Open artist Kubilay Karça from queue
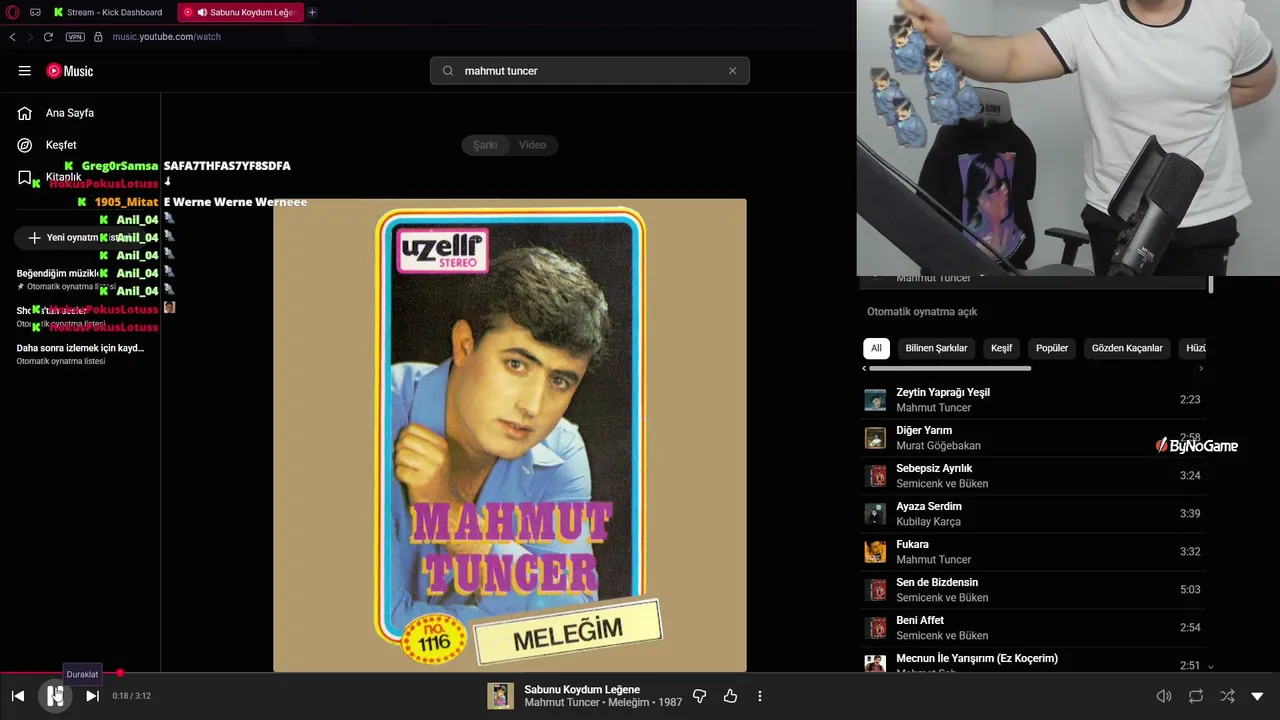 928,522
